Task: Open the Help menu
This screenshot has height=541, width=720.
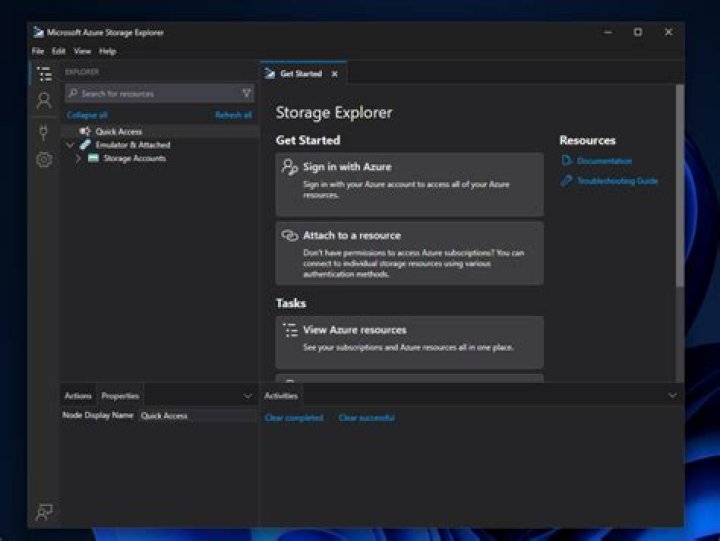Action: (x=107, y=51)
